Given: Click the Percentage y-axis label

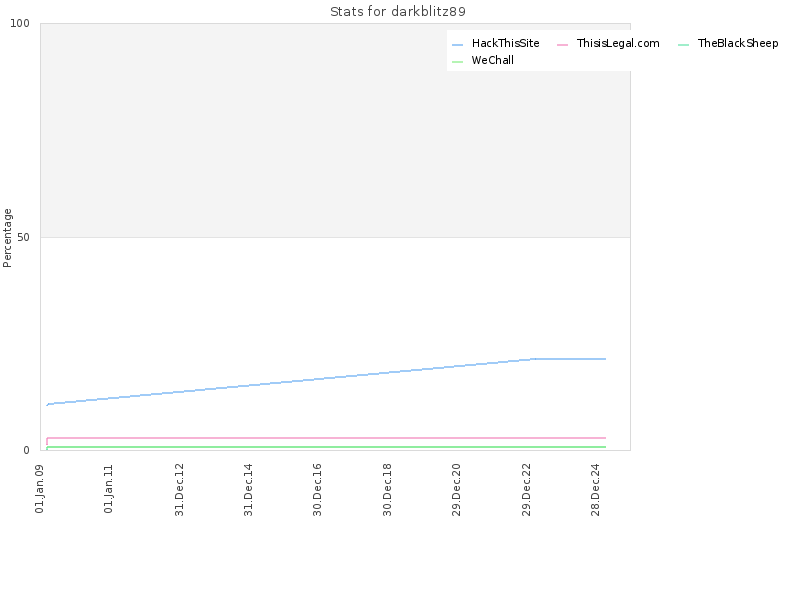Looking at the screenshot, I should click(x=7, y=238).
